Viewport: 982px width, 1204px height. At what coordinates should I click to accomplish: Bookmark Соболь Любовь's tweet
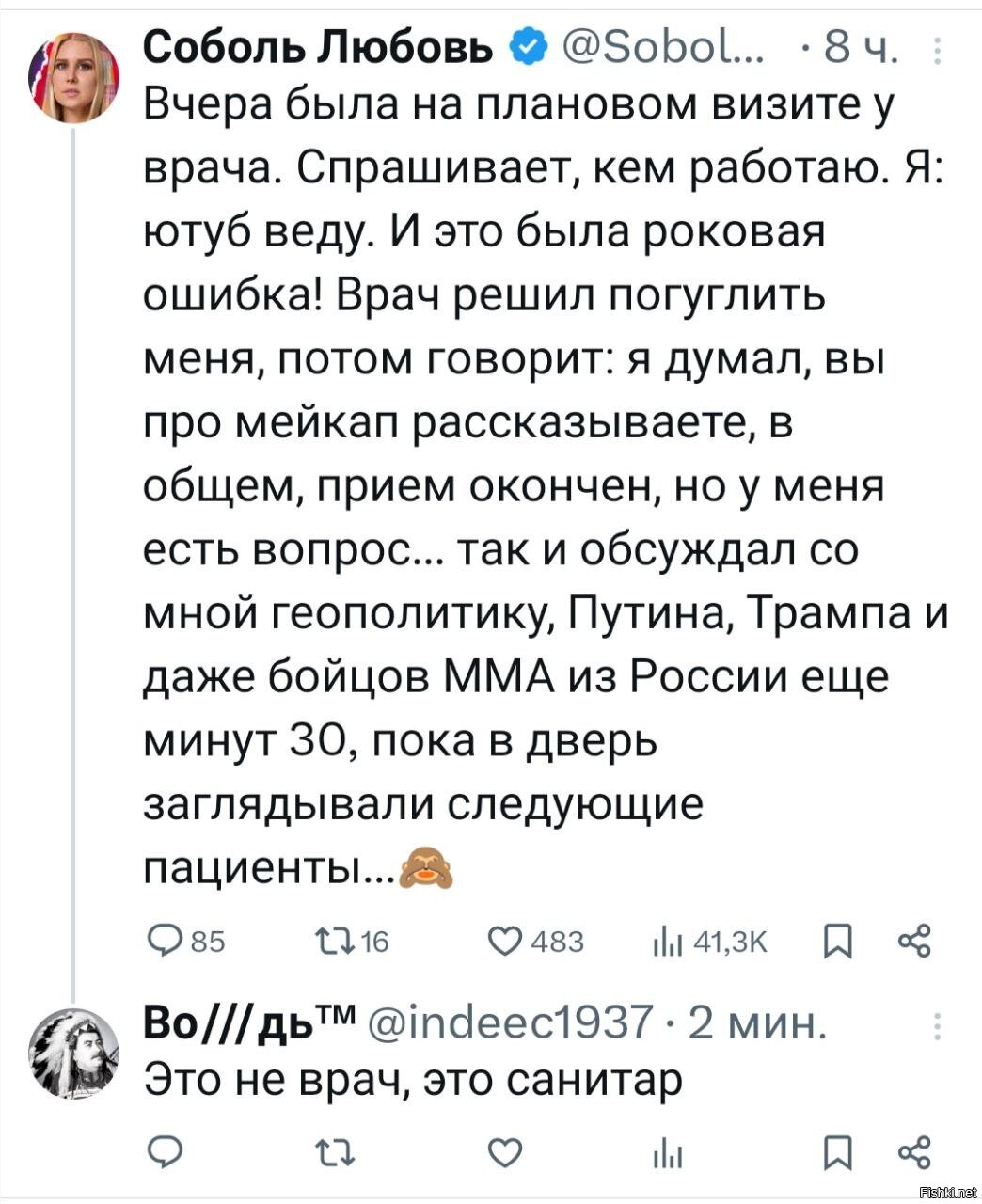click(x=833, y=941)
